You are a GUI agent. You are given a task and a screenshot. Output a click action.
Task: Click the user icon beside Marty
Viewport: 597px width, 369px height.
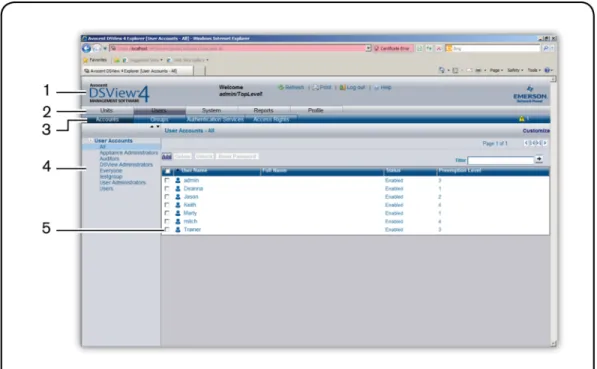tap(177, 213)
